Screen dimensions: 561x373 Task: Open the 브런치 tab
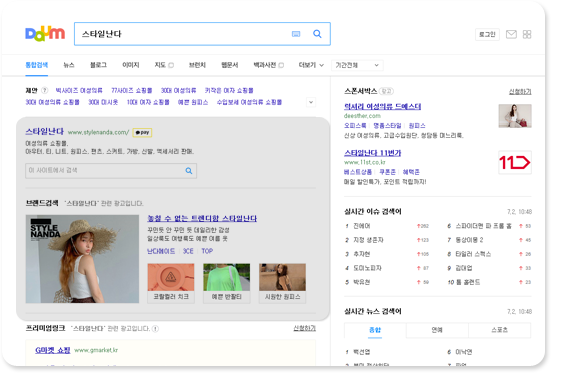pos(197,65)
